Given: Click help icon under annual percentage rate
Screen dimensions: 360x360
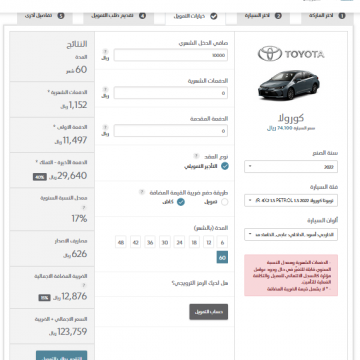Looking at the screenshot, I should [x=84, y=207].
